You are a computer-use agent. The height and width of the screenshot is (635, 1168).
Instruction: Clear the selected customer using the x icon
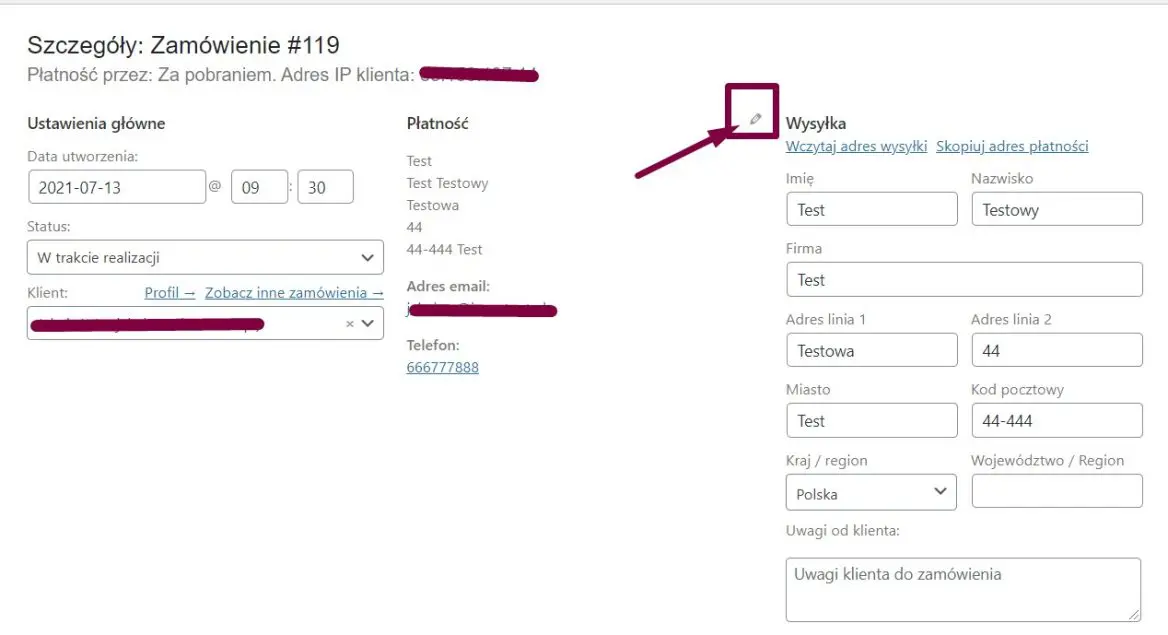pyautogui.click(x=349, y=323)
